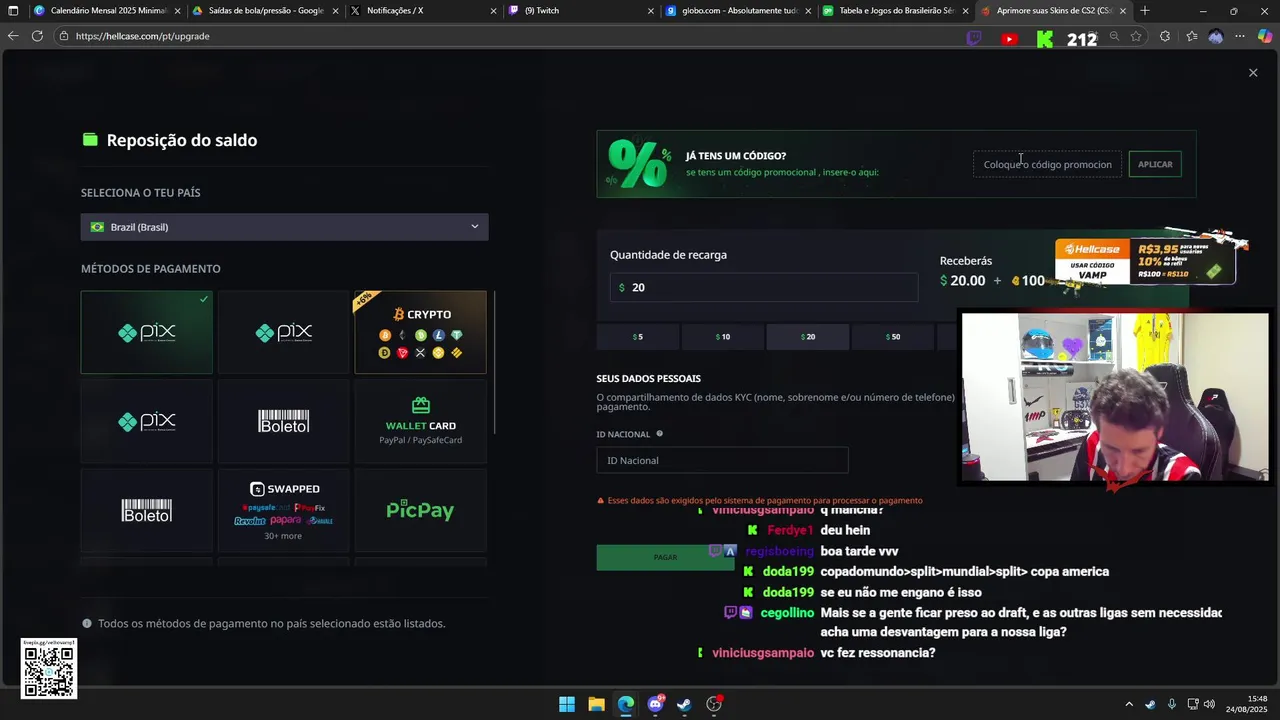Screen dimensions: 1280x720
Task: Pick the third PIX payment tile
Action: (x=147, y=421)
